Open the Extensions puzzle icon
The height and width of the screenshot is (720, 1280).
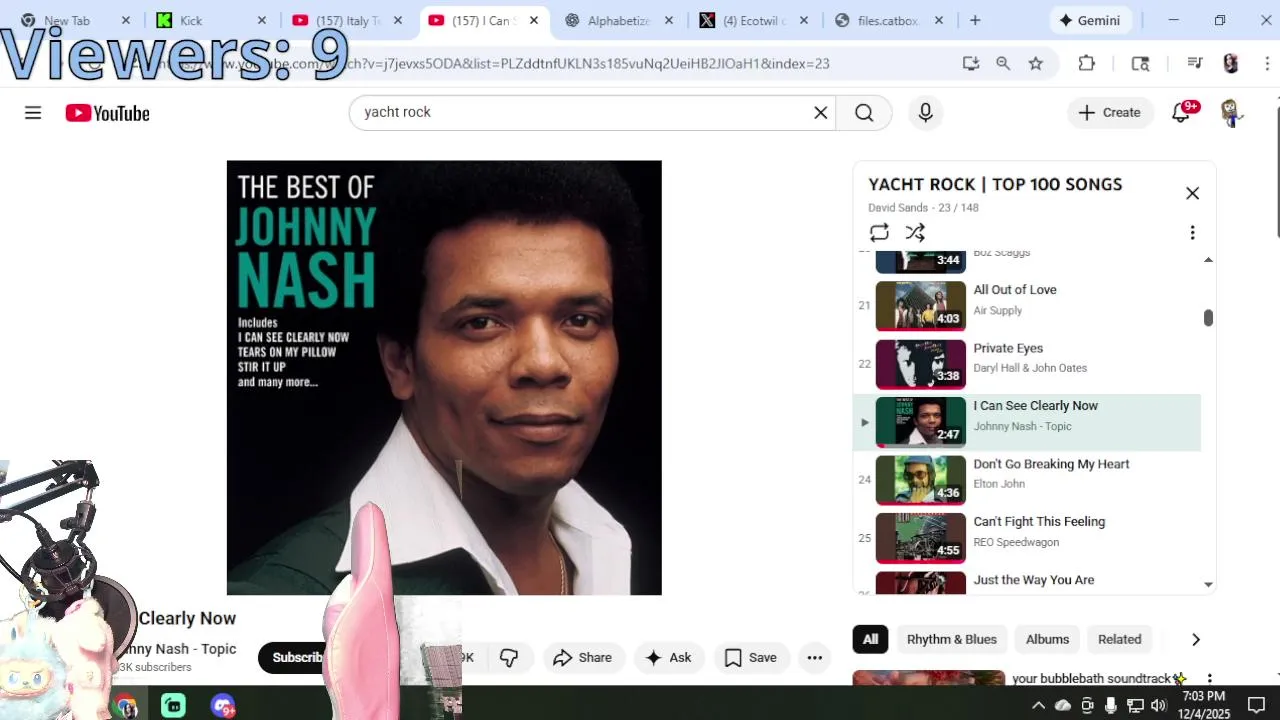pyautogui.click(x=1087, y=63)
